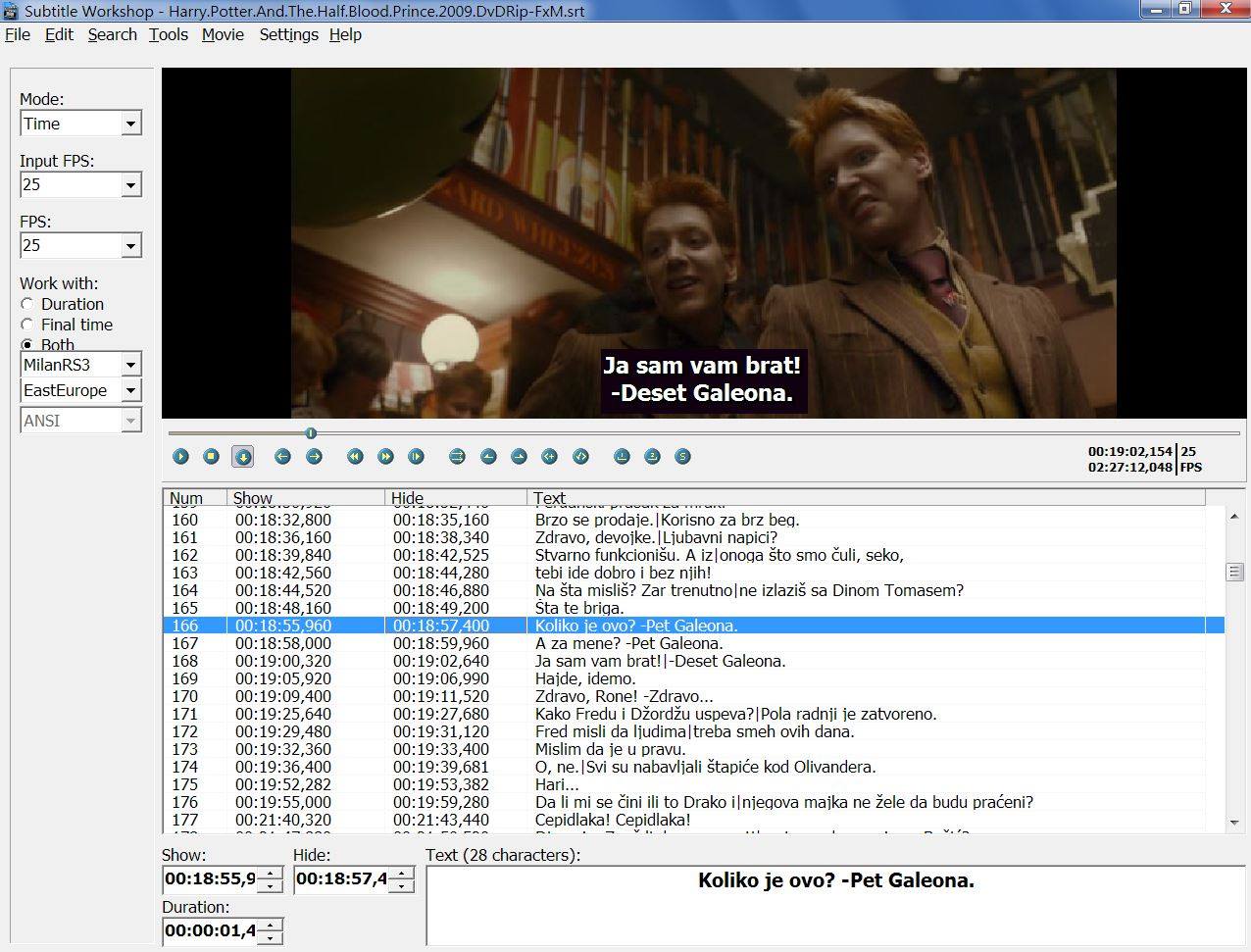The image size is (1251, 952).
Task: Click the Hide column header
Action: click(456, 497)
